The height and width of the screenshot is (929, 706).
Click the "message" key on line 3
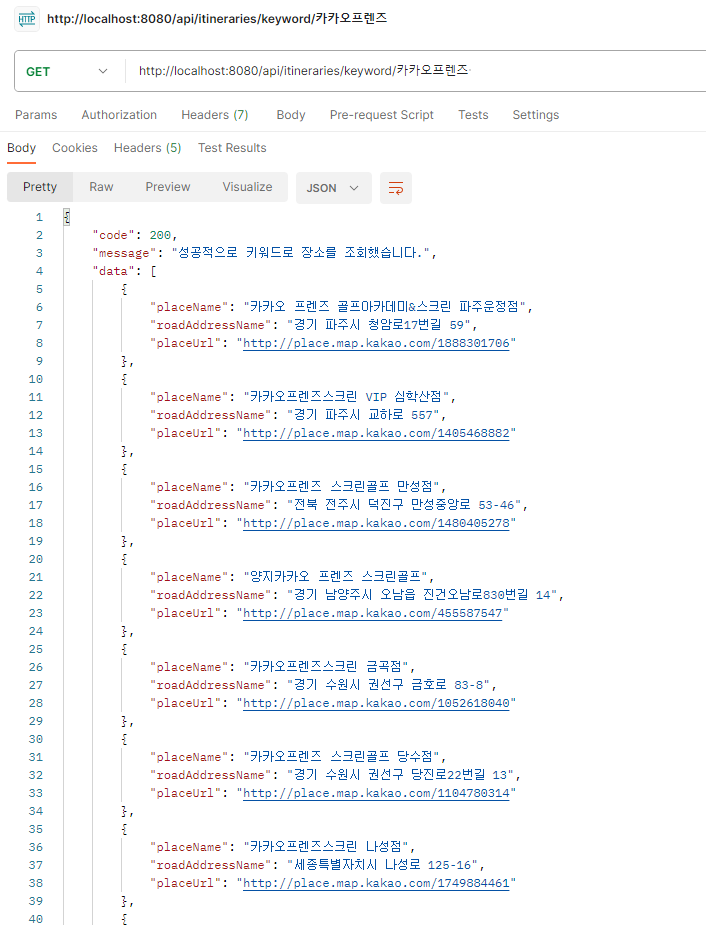tap(124, 253)
